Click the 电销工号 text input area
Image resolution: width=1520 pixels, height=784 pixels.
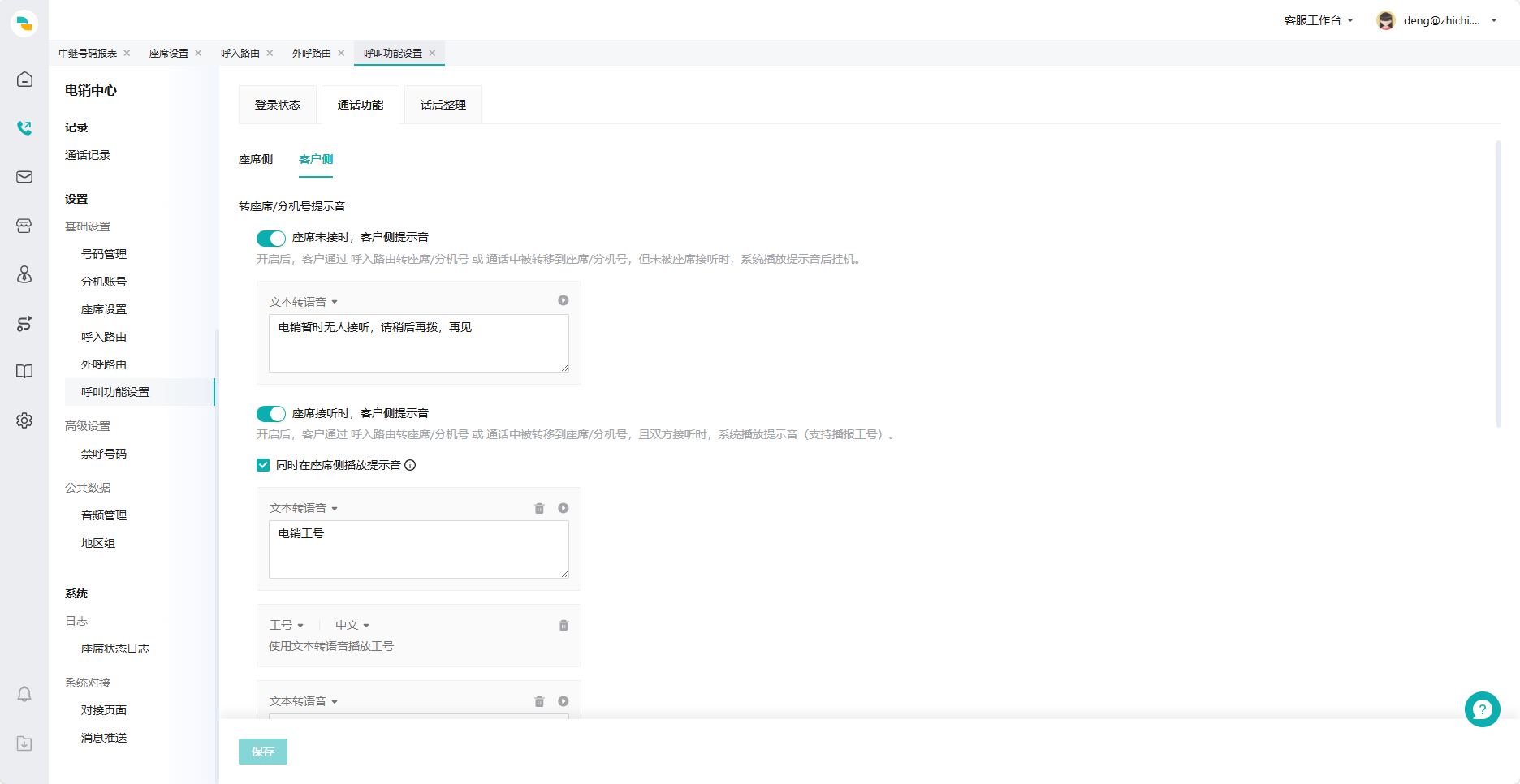click(419, 549)
